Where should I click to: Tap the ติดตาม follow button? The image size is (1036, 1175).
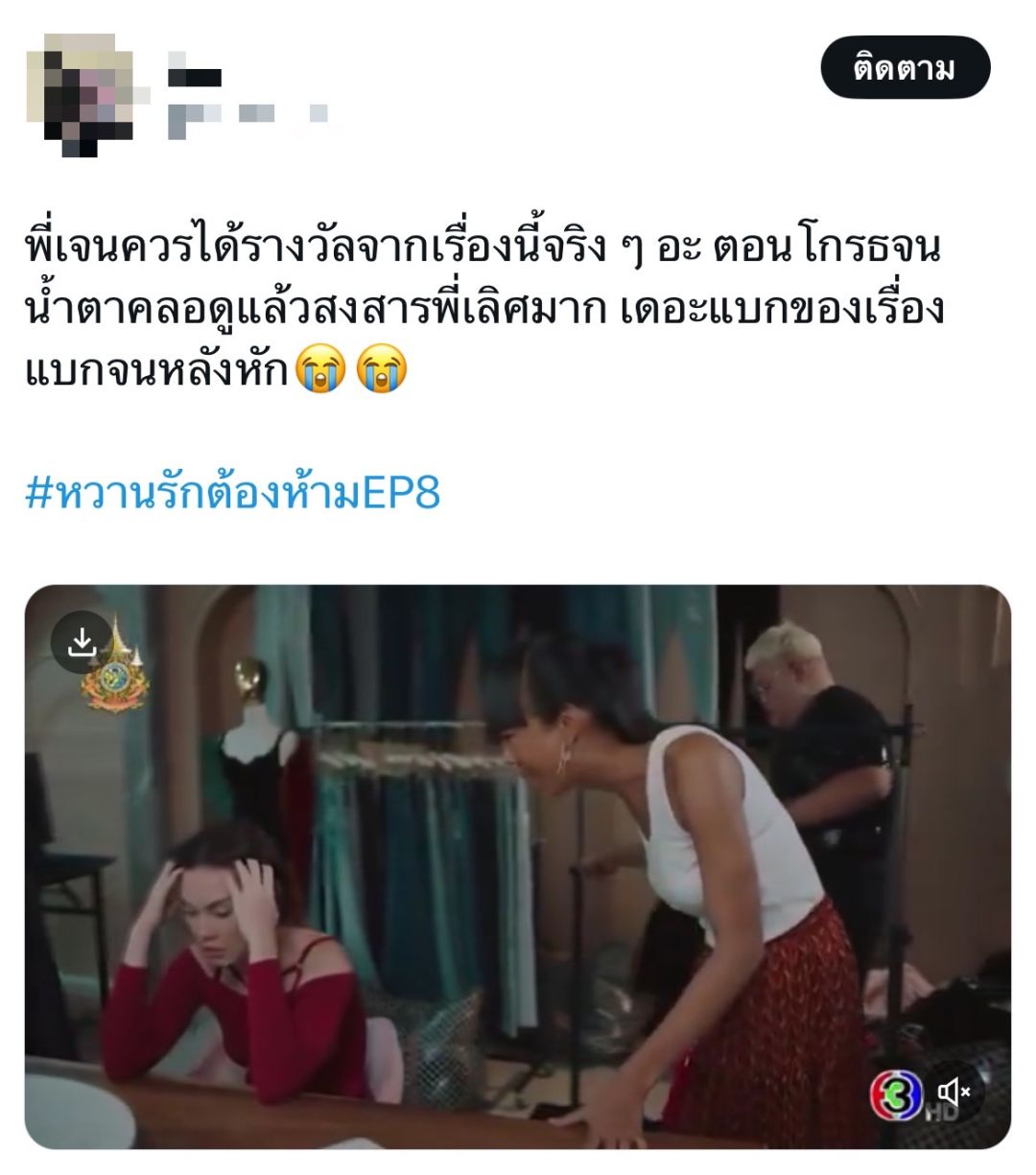pos(905,67)
